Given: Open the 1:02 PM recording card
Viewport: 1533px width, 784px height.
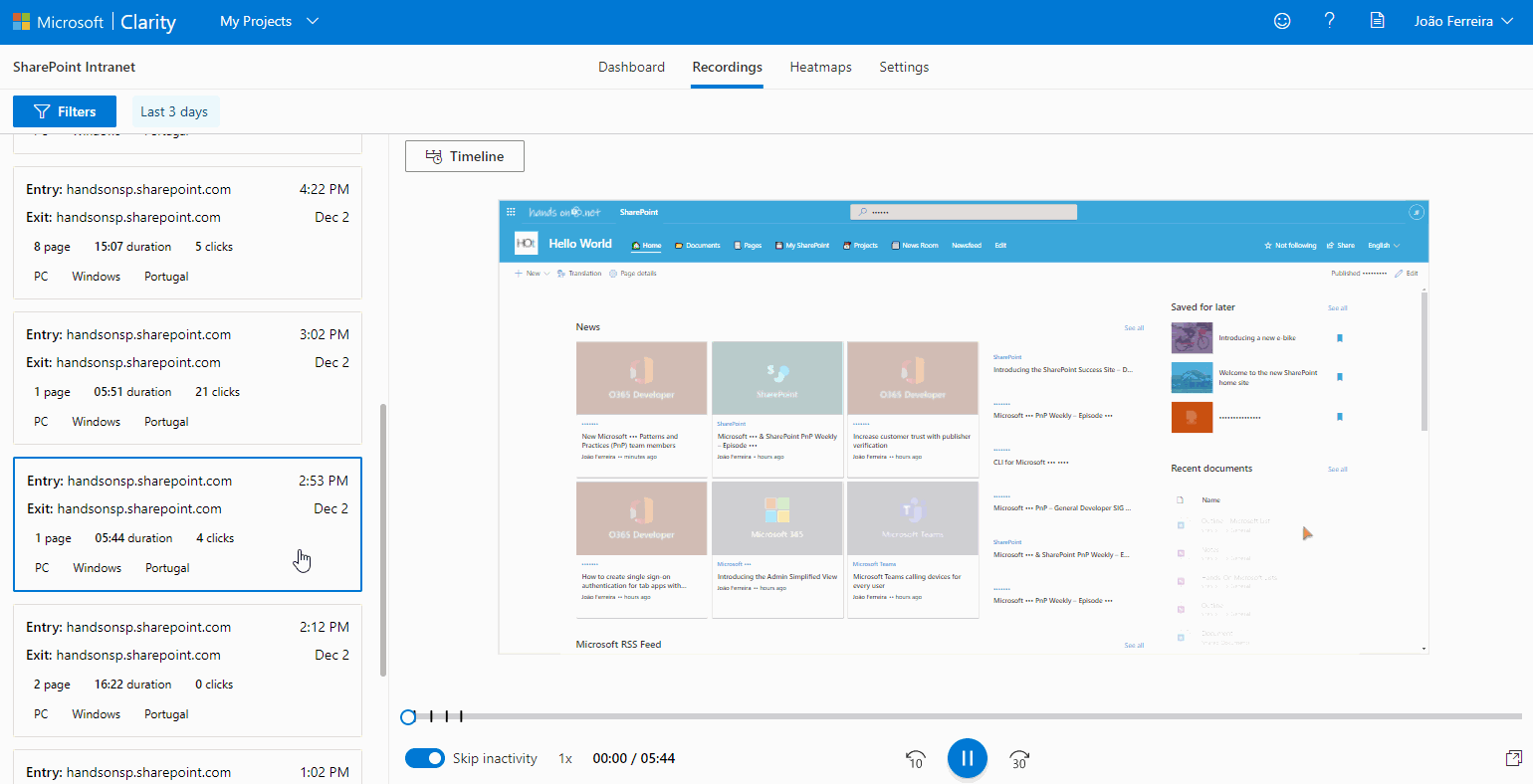Looking at the screenshot, I should [187, 767].
